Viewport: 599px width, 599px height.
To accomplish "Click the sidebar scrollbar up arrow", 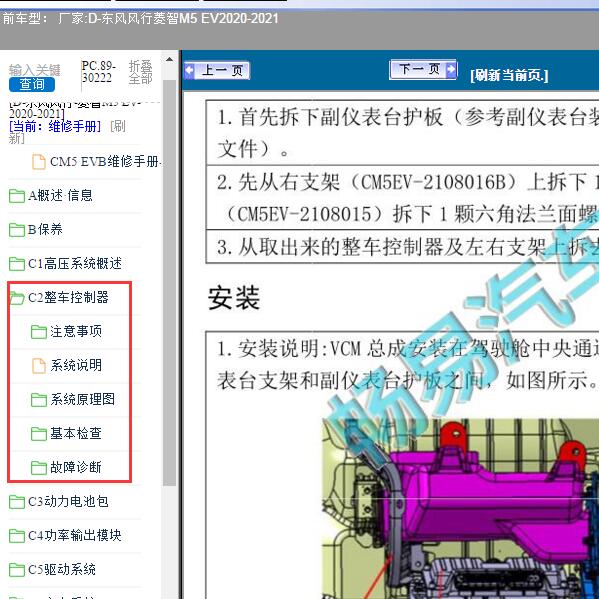I will [169, 60].
